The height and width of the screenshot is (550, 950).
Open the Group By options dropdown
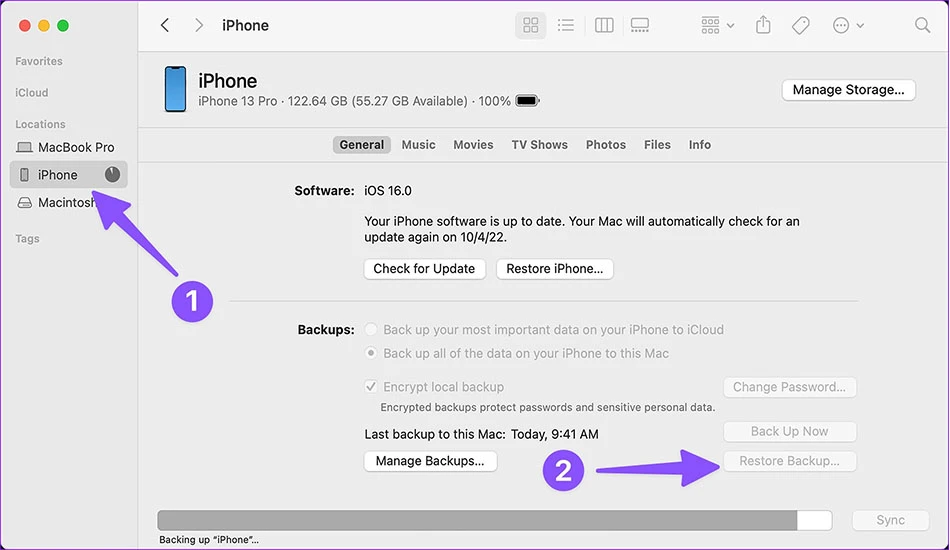point(717,25)
